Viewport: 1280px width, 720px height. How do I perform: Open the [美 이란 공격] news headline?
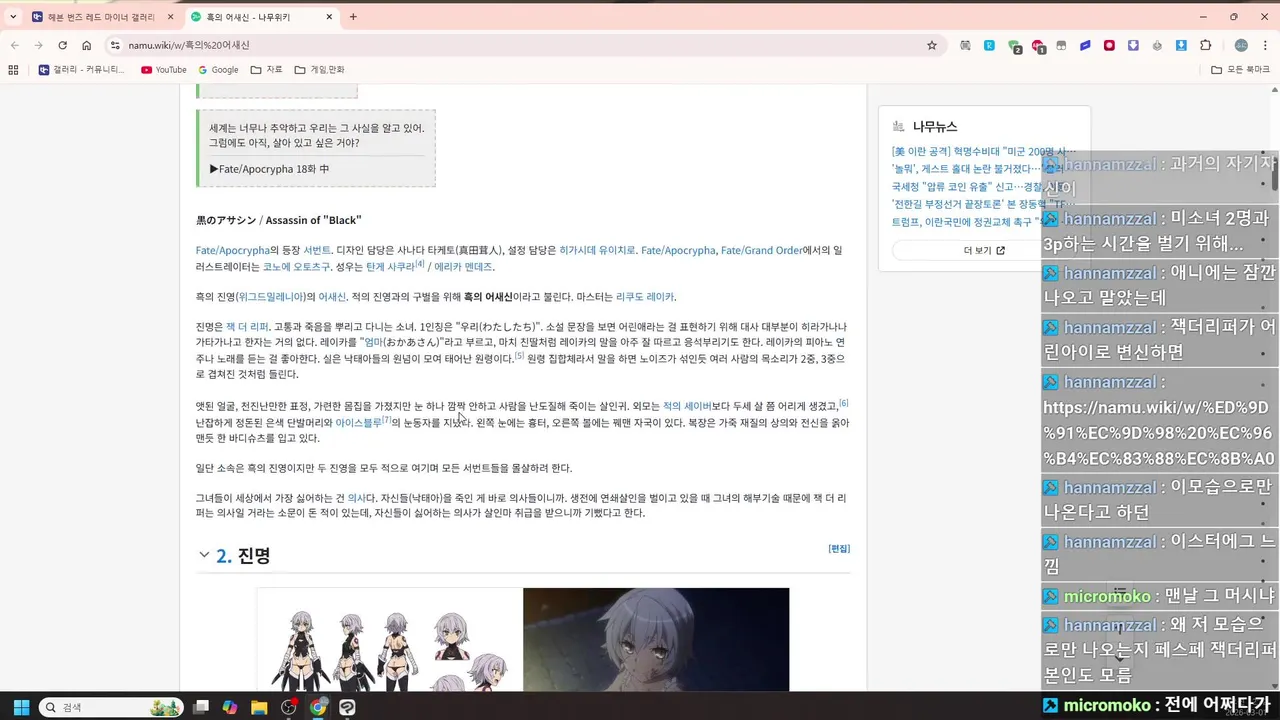pyautogui.click(x=984, y=151)
